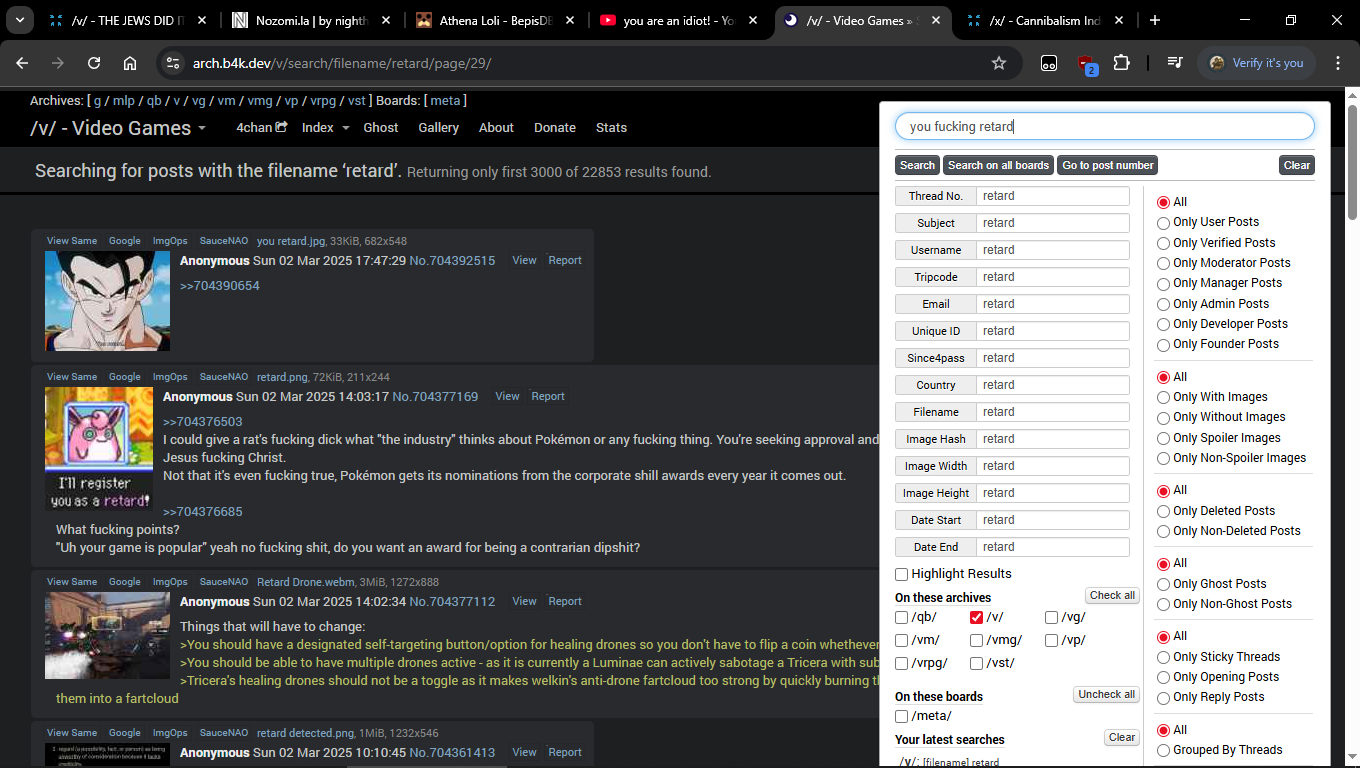The height and width of the screenshot is (768, 1360).
Task: Clear the main search text field
Action: tap(1297, 165)
